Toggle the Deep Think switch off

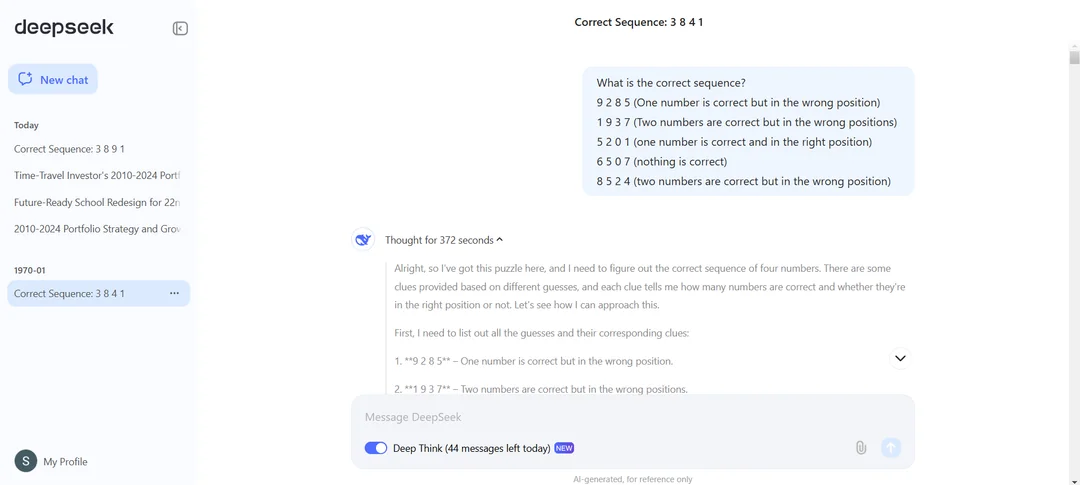click(x=376, y=448)
